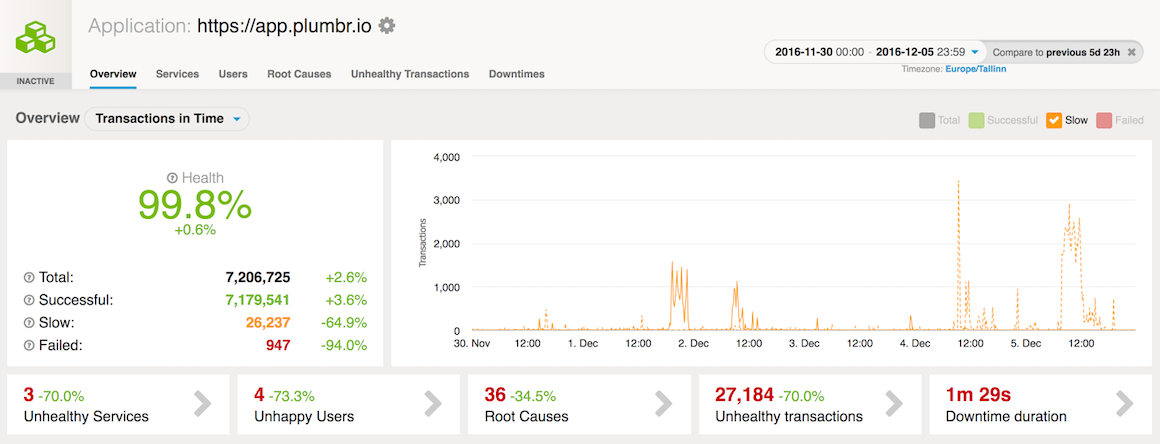Click the 1m 29s Downtime duration label
This screenshot has height=444, width=1160.
(x=1006, y=417)
